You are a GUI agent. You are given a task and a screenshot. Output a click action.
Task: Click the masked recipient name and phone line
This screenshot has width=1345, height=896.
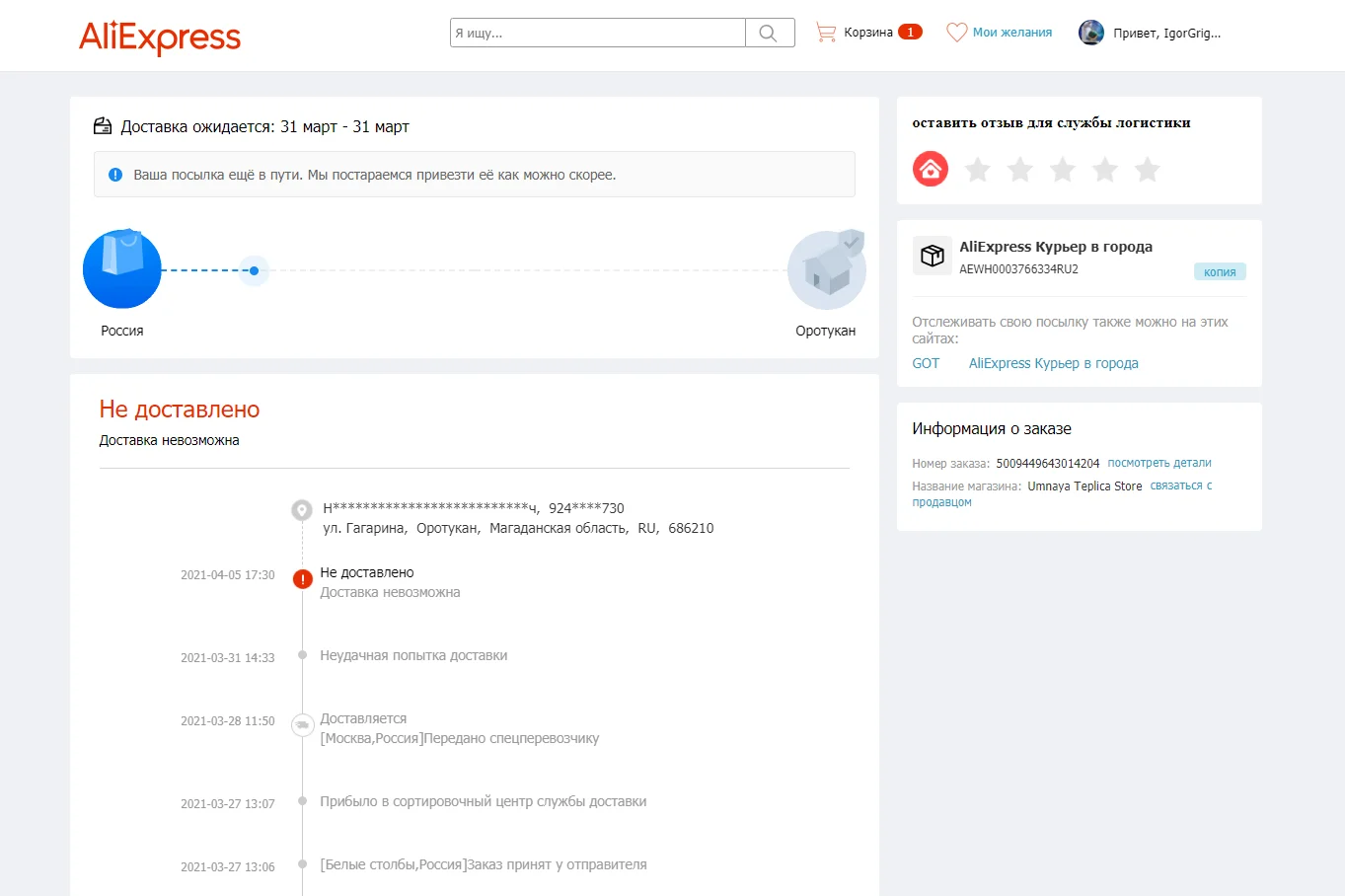(x=474, y=508)
